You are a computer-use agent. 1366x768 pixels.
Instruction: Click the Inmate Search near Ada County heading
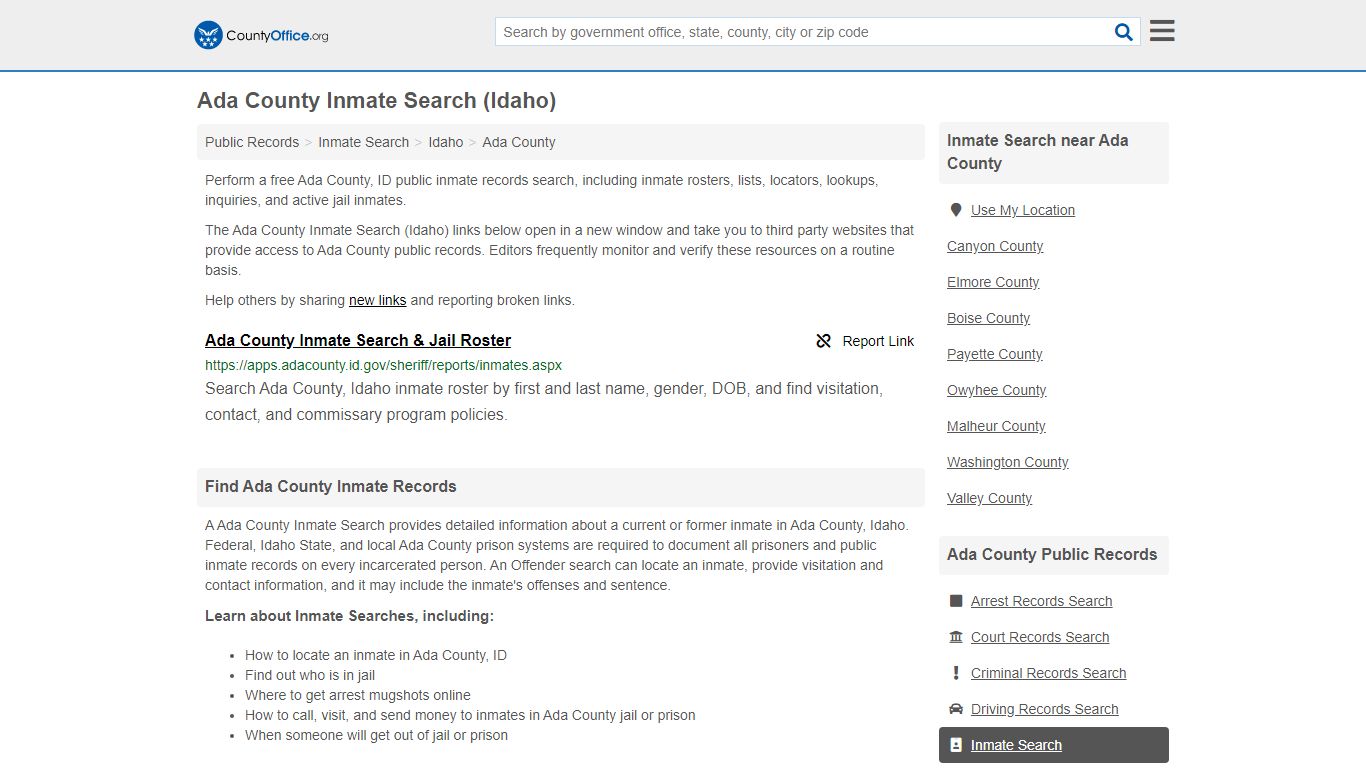(x=1038, y=152)
